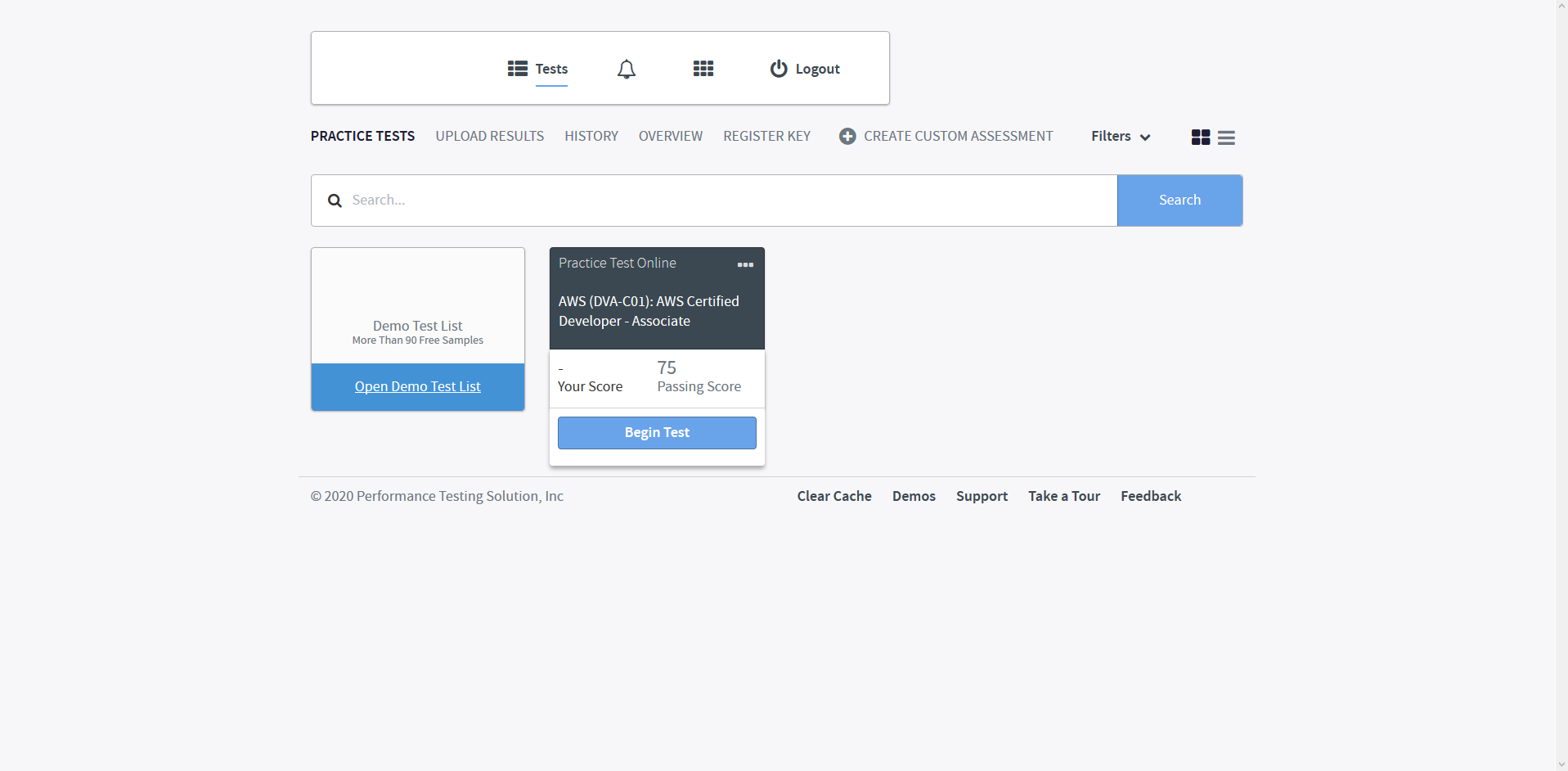Image resolution: width=1568 pixels, height=771 pixels.
Task: Click the 75 passing score value
Action: tap(667, 367)
